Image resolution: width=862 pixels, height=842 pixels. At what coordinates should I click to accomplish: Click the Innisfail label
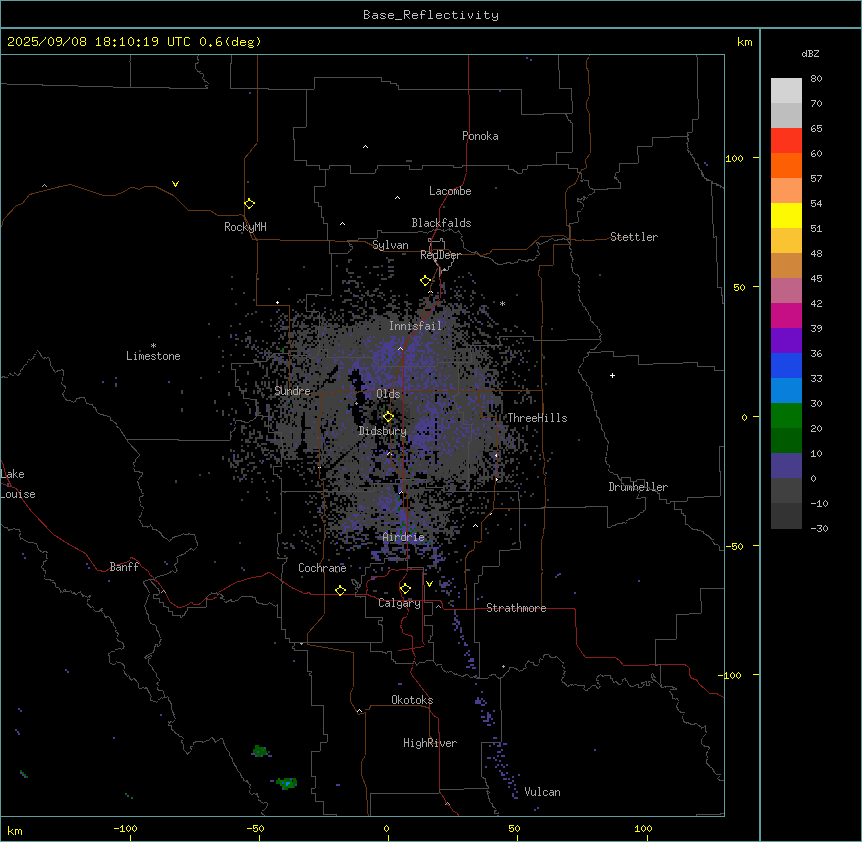click(x=415, y=326)
